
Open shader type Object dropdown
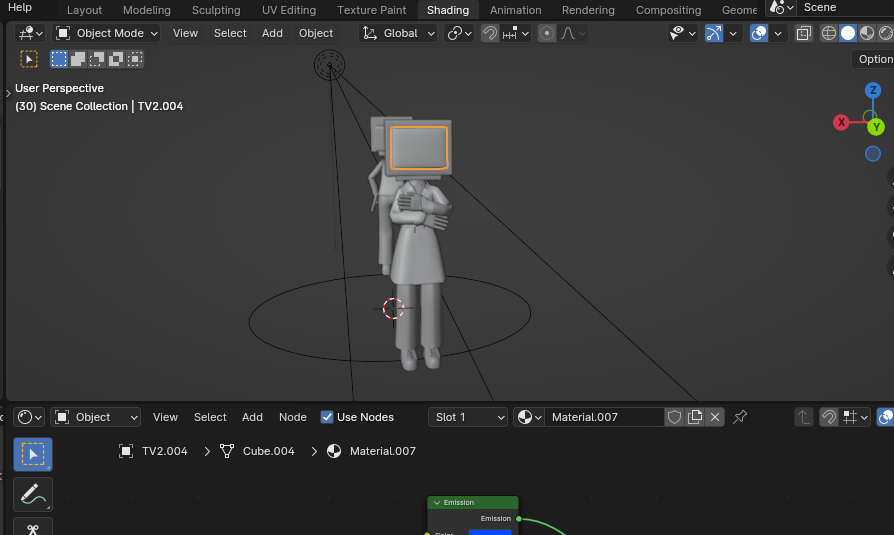(x=96, y=417)
